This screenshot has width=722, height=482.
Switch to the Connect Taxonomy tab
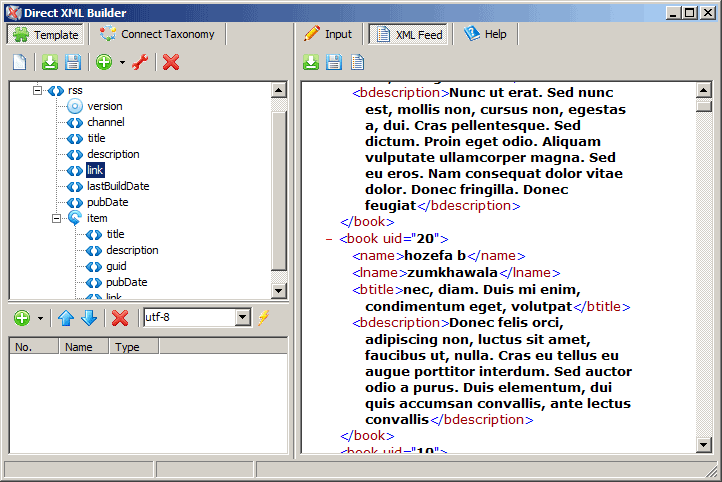pyautogui.click(x=158, y=34)
